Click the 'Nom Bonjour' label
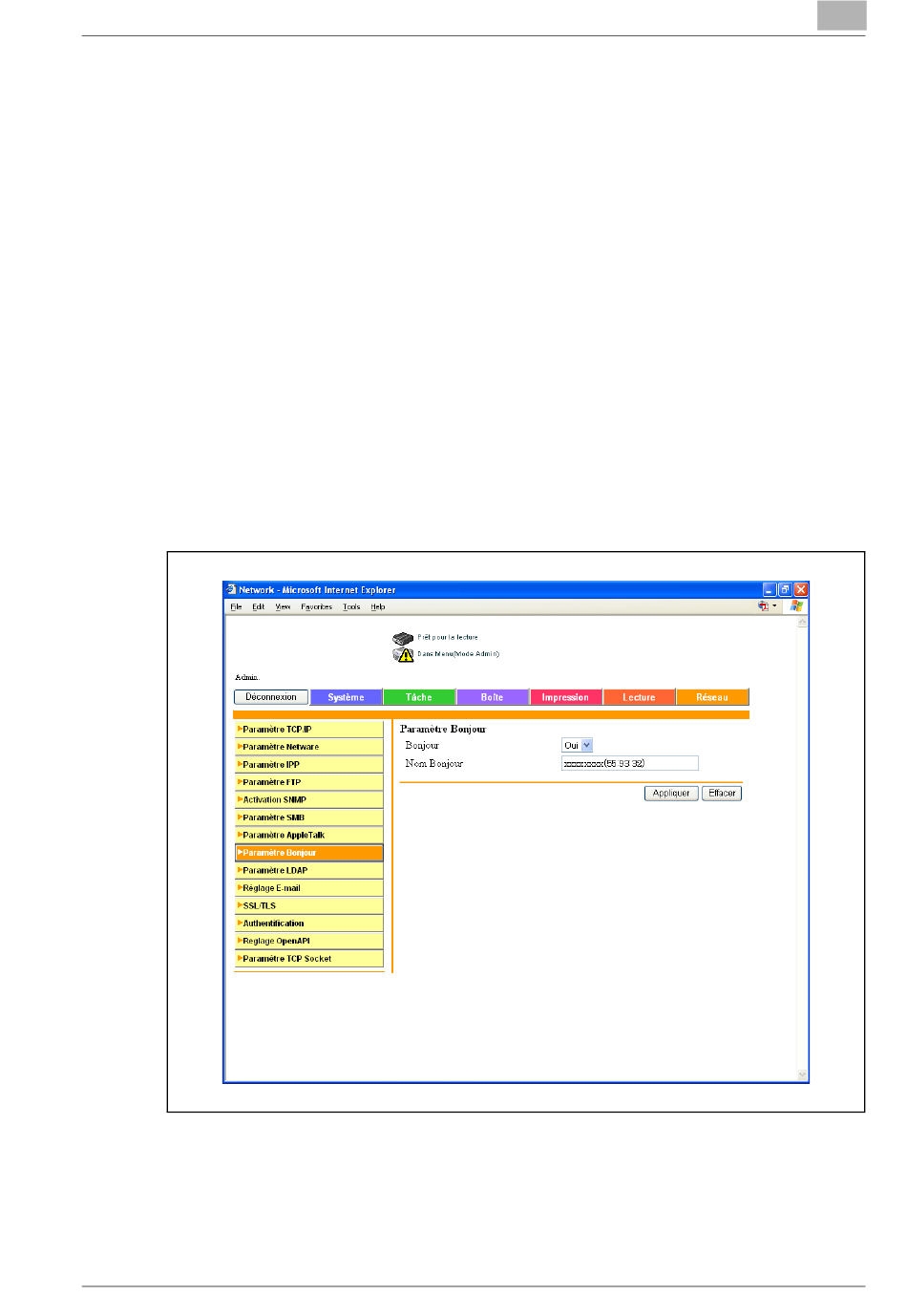Image resolution: width=907 pixels, height=1316 pixels. click(x=434, y=764)
